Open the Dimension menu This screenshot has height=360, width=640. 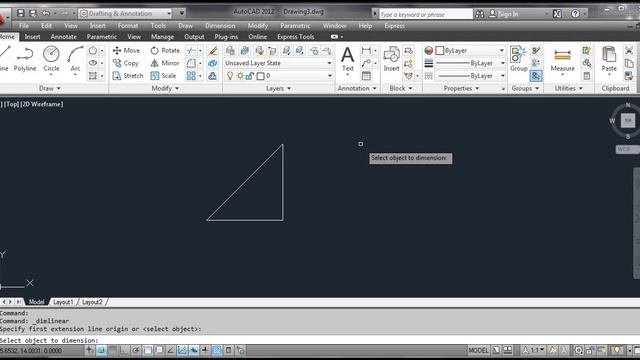(220, 26)
